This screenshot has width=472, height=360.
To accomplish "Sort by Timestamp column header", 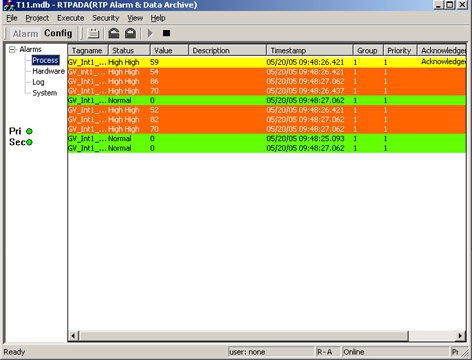I will click(310, 50).
